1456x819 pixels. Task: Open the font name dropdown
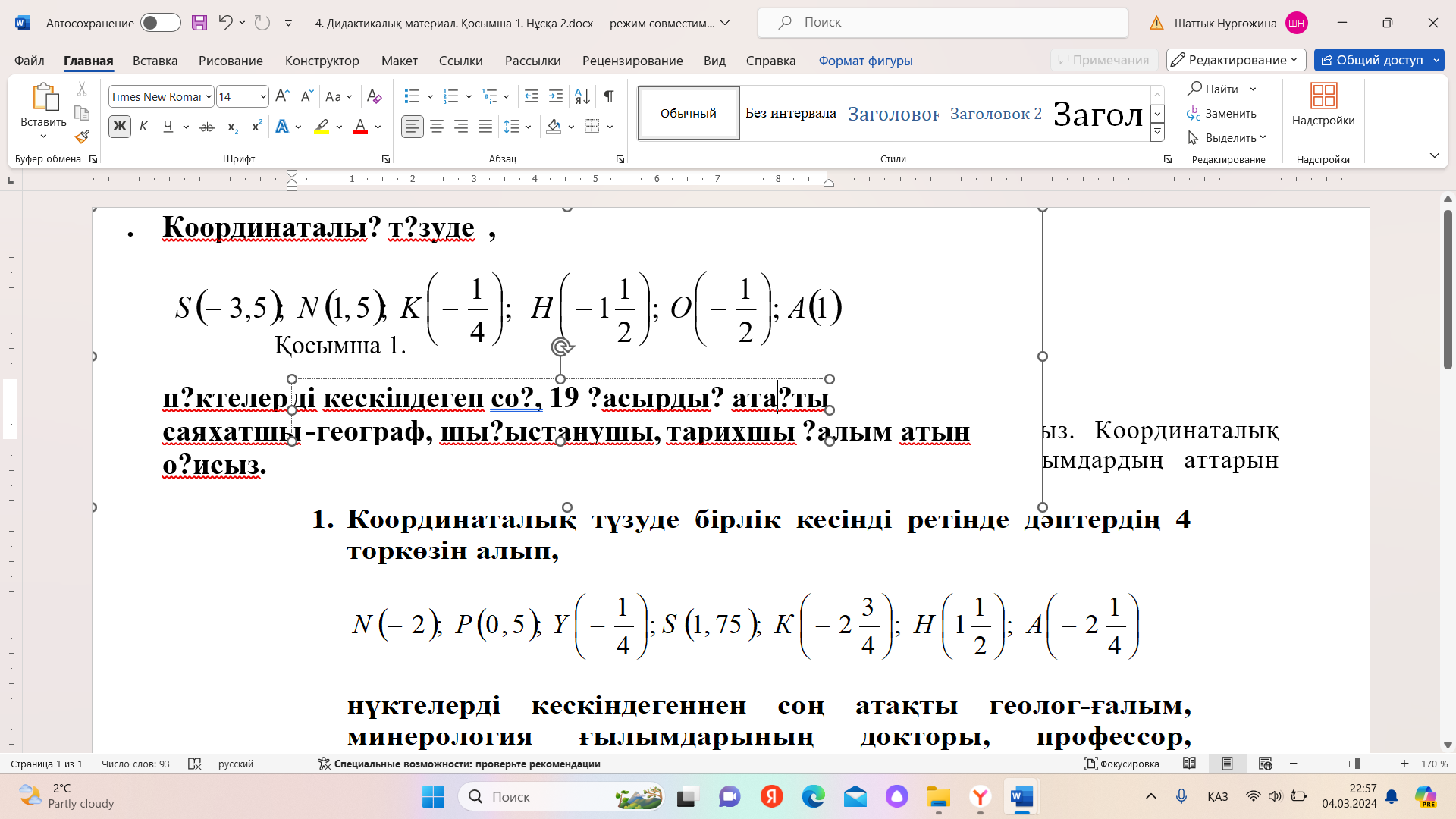coord(209,97)
